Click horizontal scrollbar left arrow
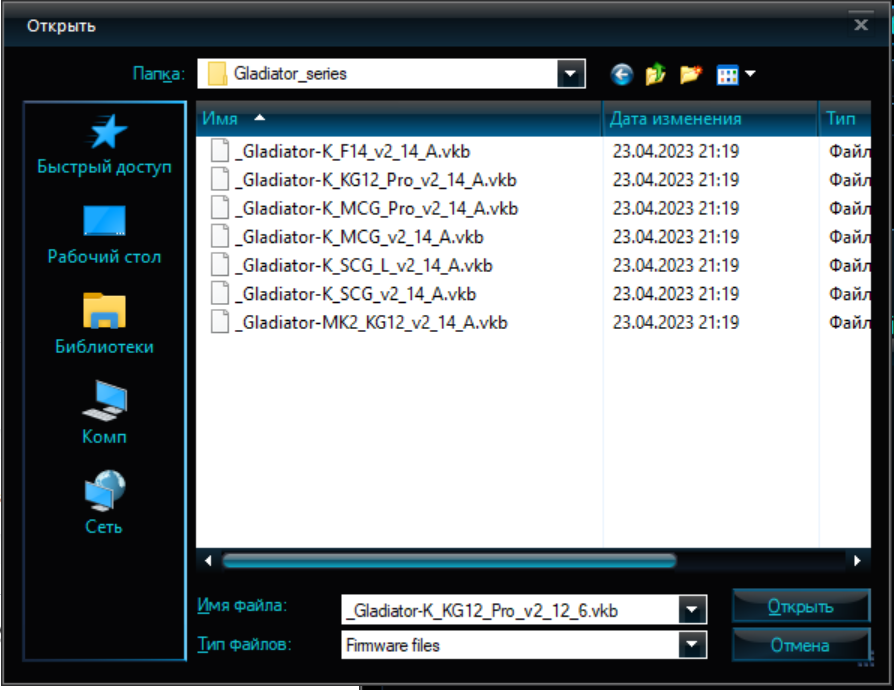 coord(208,561)
